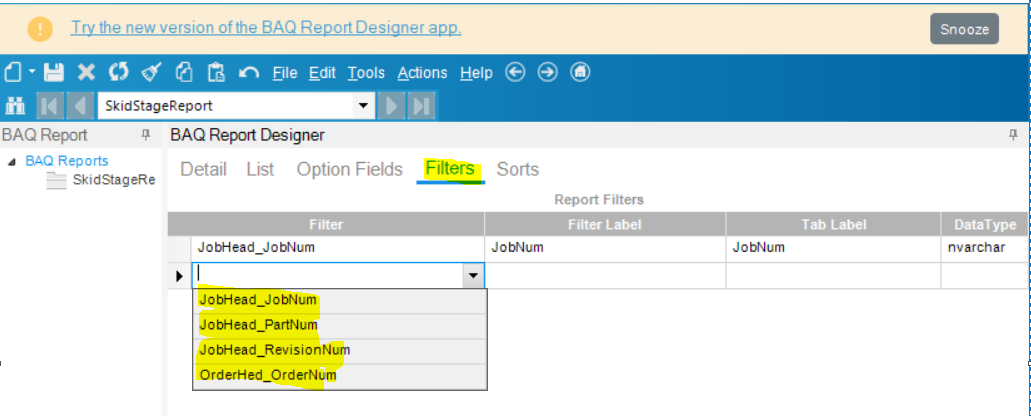Click the Refresh arrows icon
The height and width of the screenshot is (416, 1031).
[119, 73]
